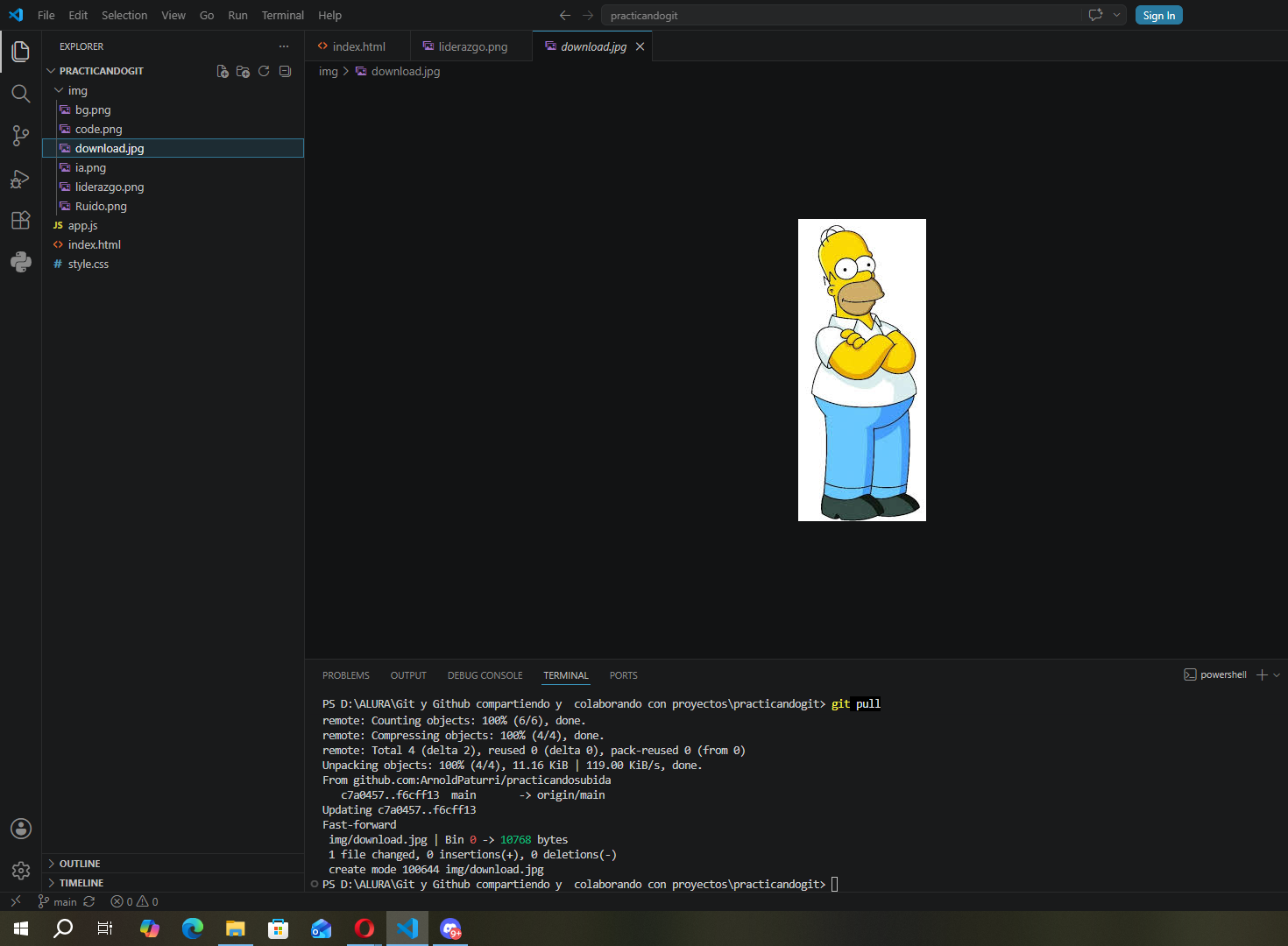The width and height of the screenshot is (1288, 946).
Task: Open the terminal launch profile dropdown
Action: 1277,674
